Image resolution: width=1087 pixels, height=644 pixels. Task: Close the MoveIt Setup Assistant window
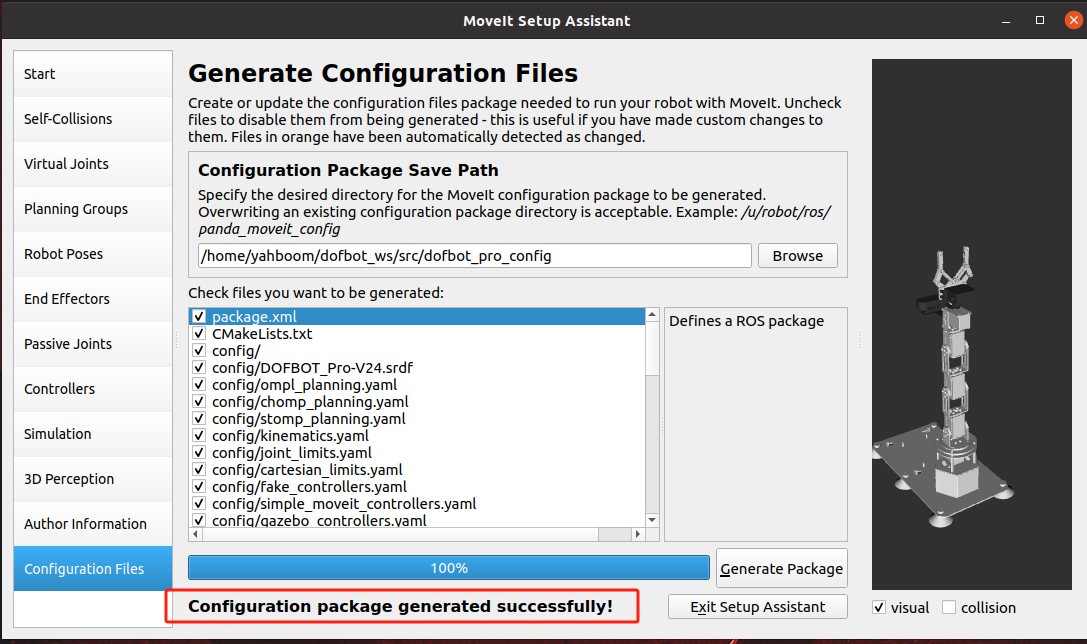1073,20
